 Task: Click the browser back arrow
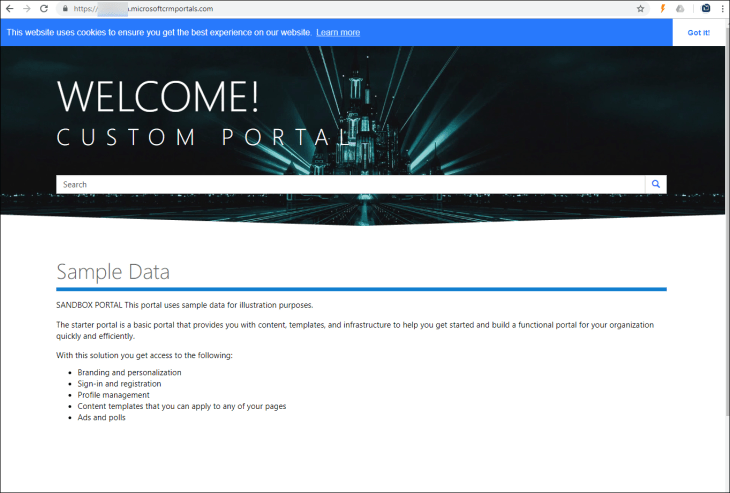tap(9, 8)
